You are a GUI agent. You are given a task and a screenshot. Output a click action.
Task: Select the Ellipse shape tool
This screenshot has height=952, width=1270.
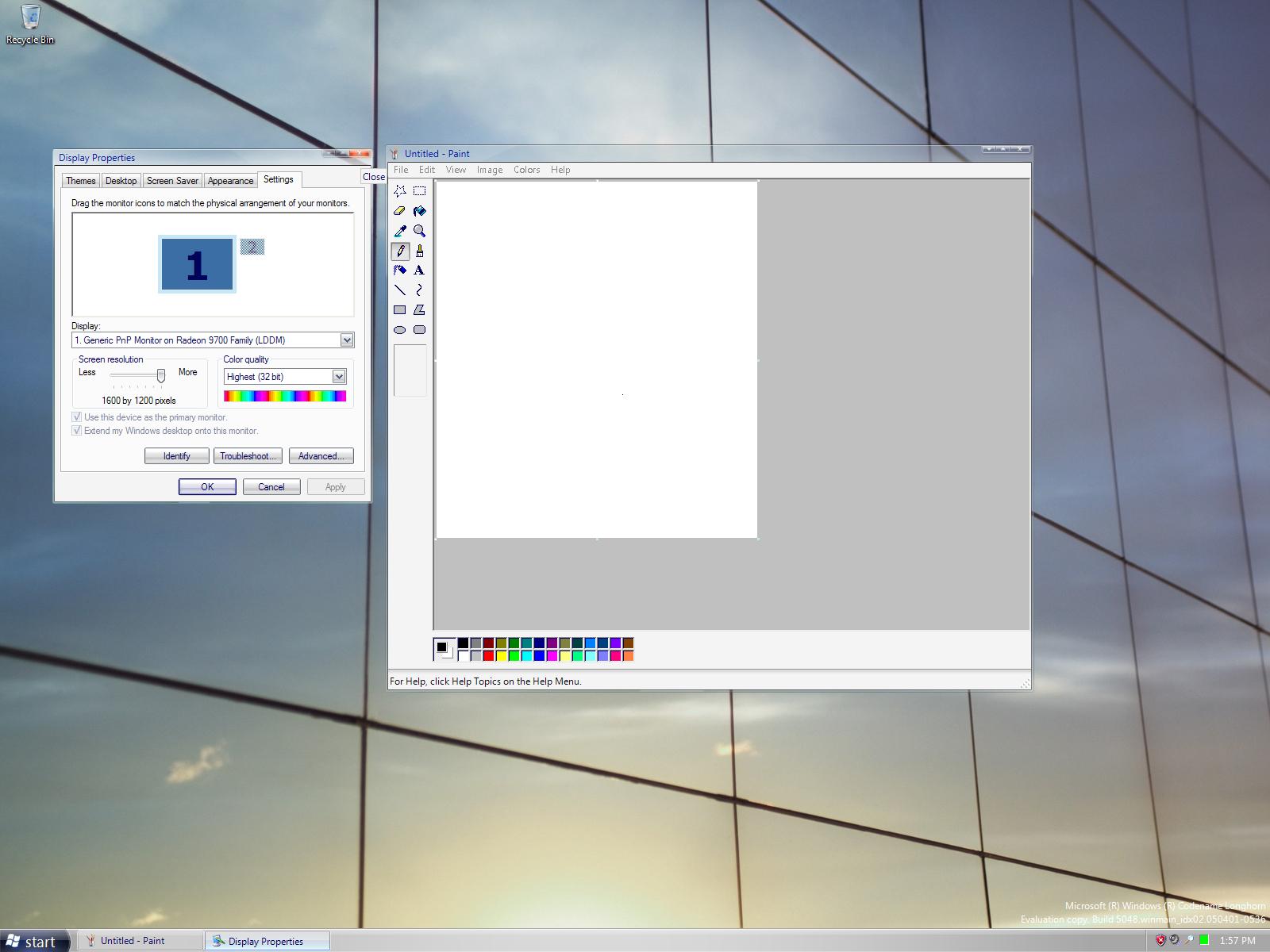400,330
